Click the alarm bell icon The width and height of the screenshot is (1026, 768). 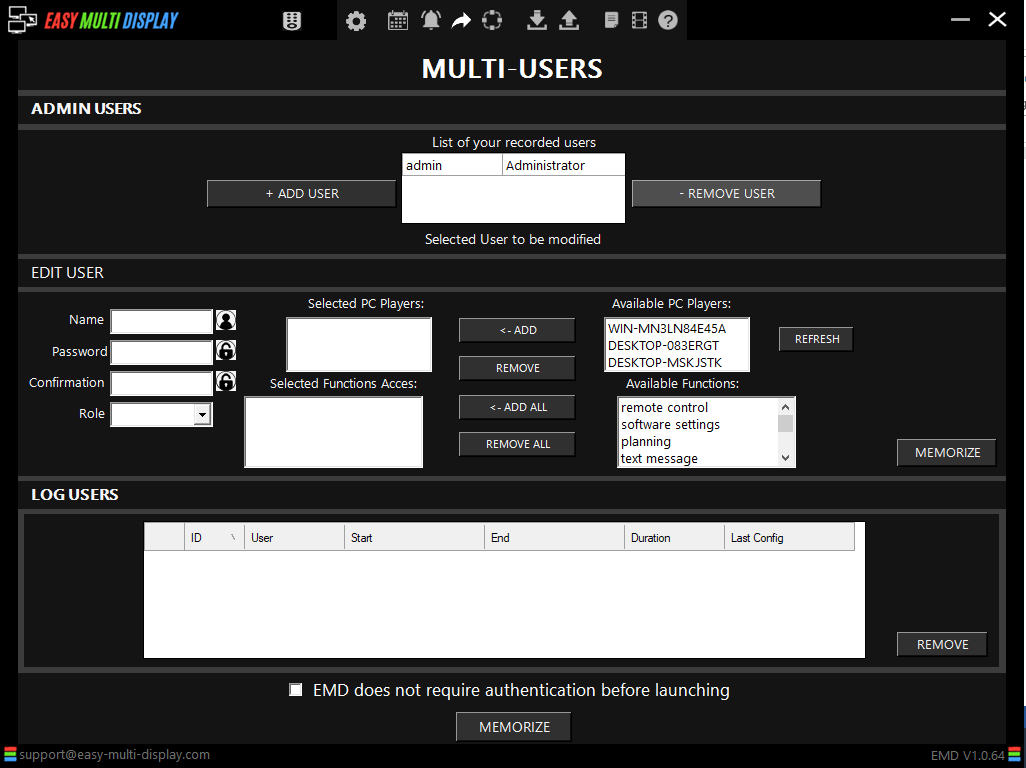click(431, 20)
